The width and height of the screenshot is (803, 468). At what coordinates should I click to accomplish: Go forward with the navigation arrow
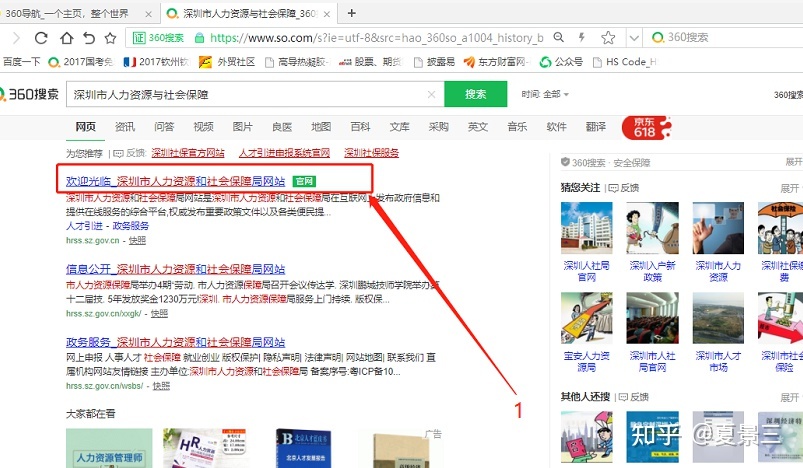point(16,38)
